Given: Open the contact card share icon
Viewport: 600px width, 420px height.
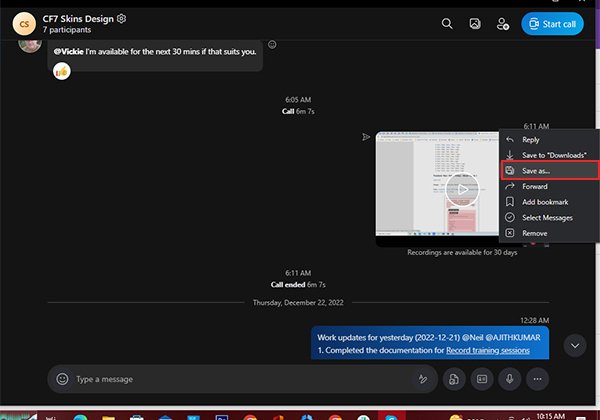Looking at the screenshot, I should click(481, 379).
